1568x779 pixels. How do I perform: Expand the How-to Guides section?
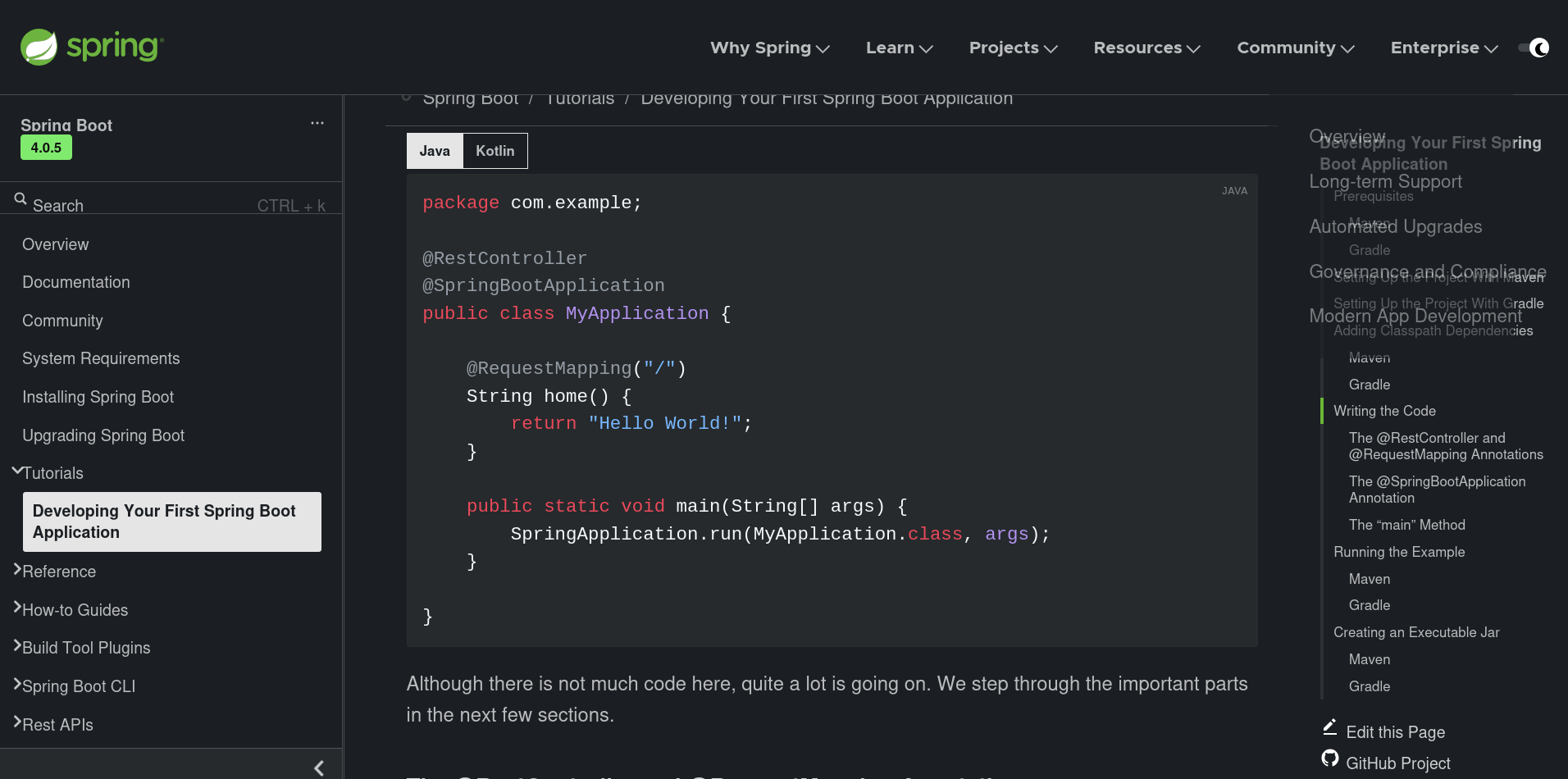[x=17, y=608]
